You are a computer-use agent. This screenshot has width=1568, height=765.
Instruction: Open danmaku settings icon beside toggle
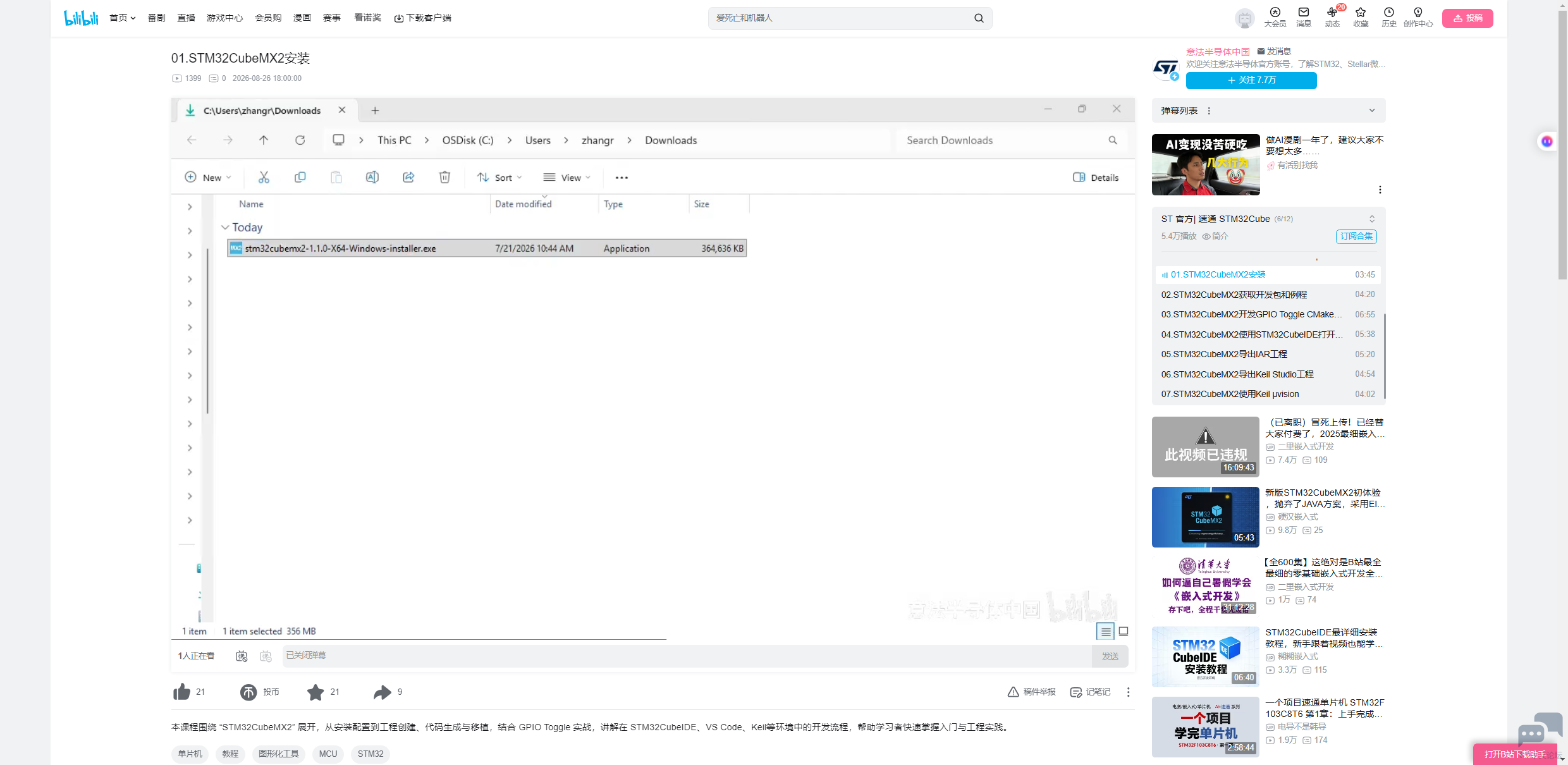pyautogui.click(x=266, y=656)
